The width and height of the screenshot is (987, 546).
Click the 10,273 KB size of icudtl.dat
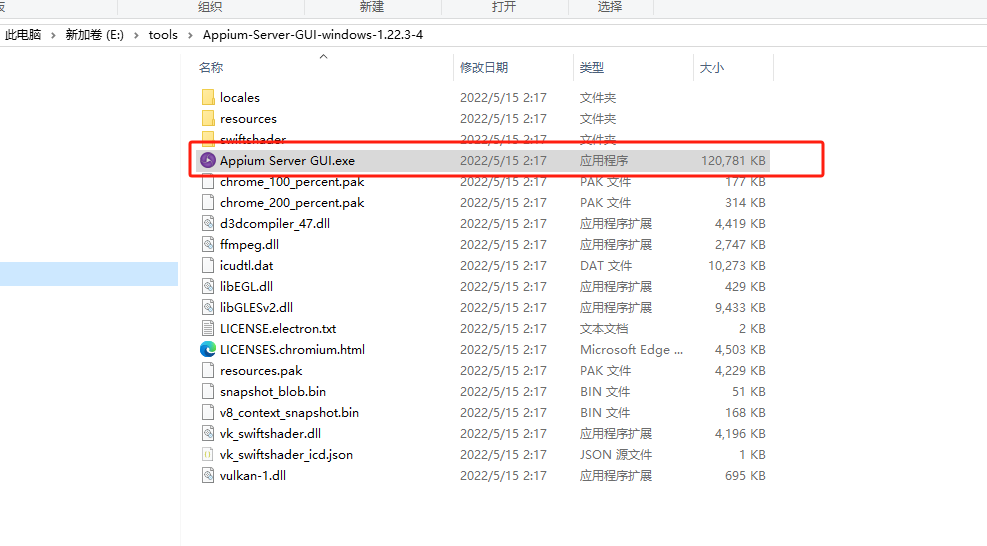(736, 266)
